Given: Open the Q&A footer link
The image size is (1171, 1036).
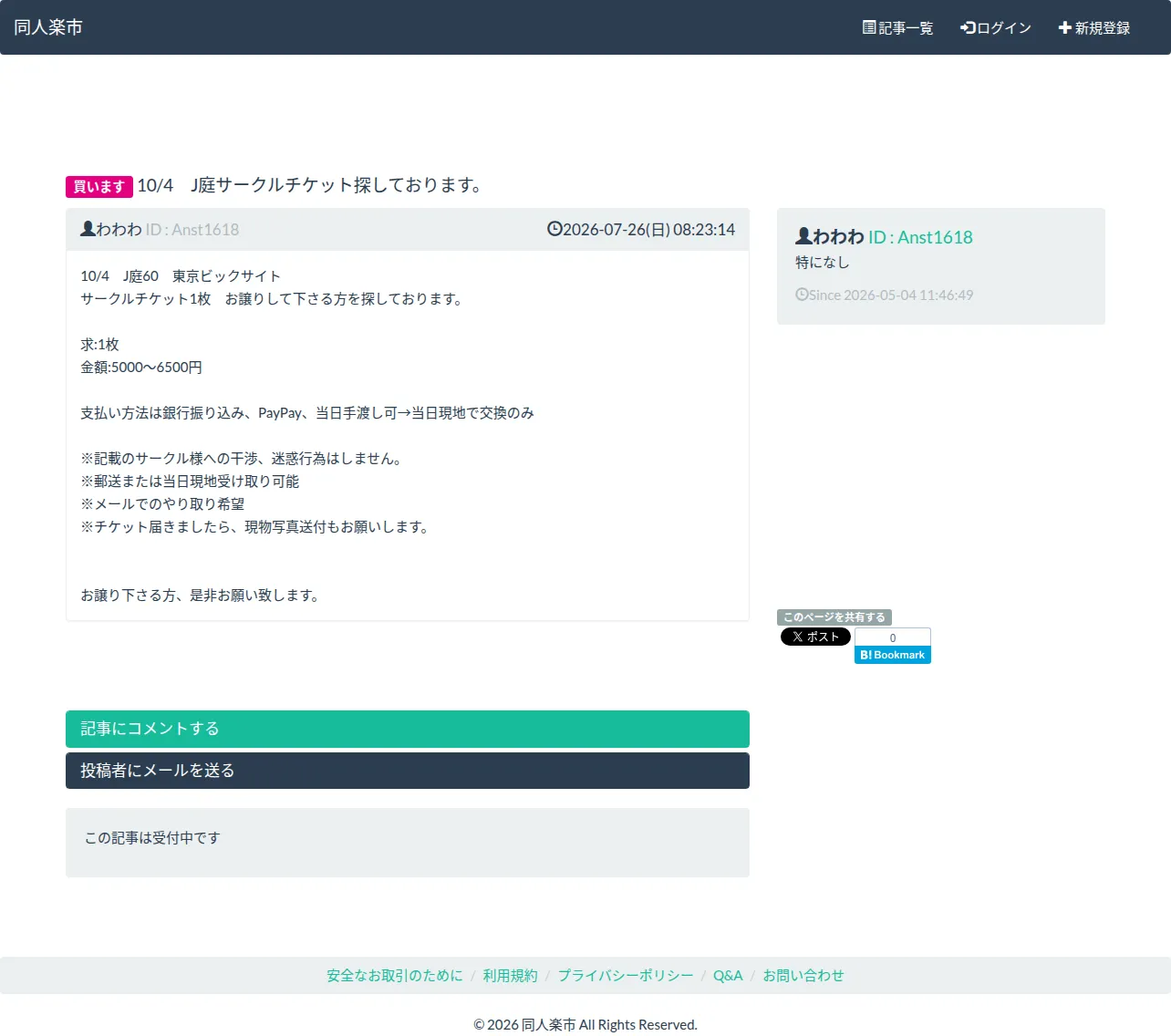Looking at the screenshot, I should (x=728, y=976).
